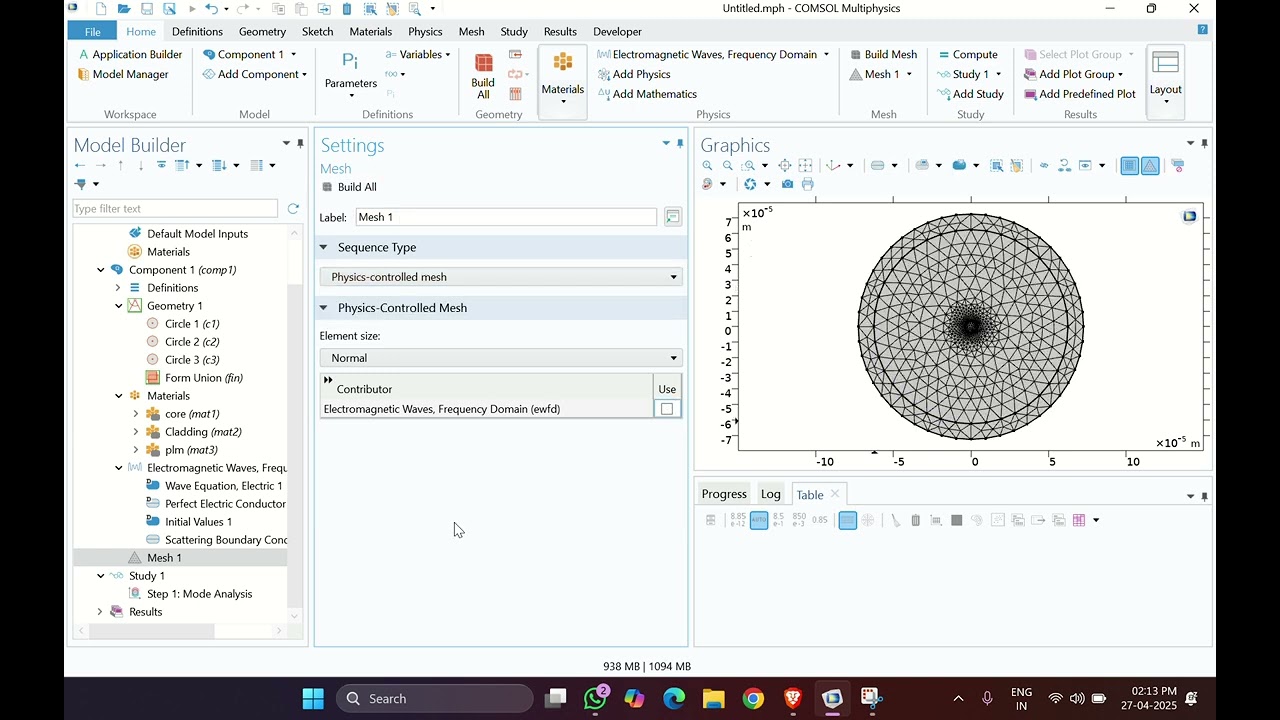This screenshot has height=720, width=1280.
Task: Click zoom extents icon in Graphics toolbar
Action: 785,166
